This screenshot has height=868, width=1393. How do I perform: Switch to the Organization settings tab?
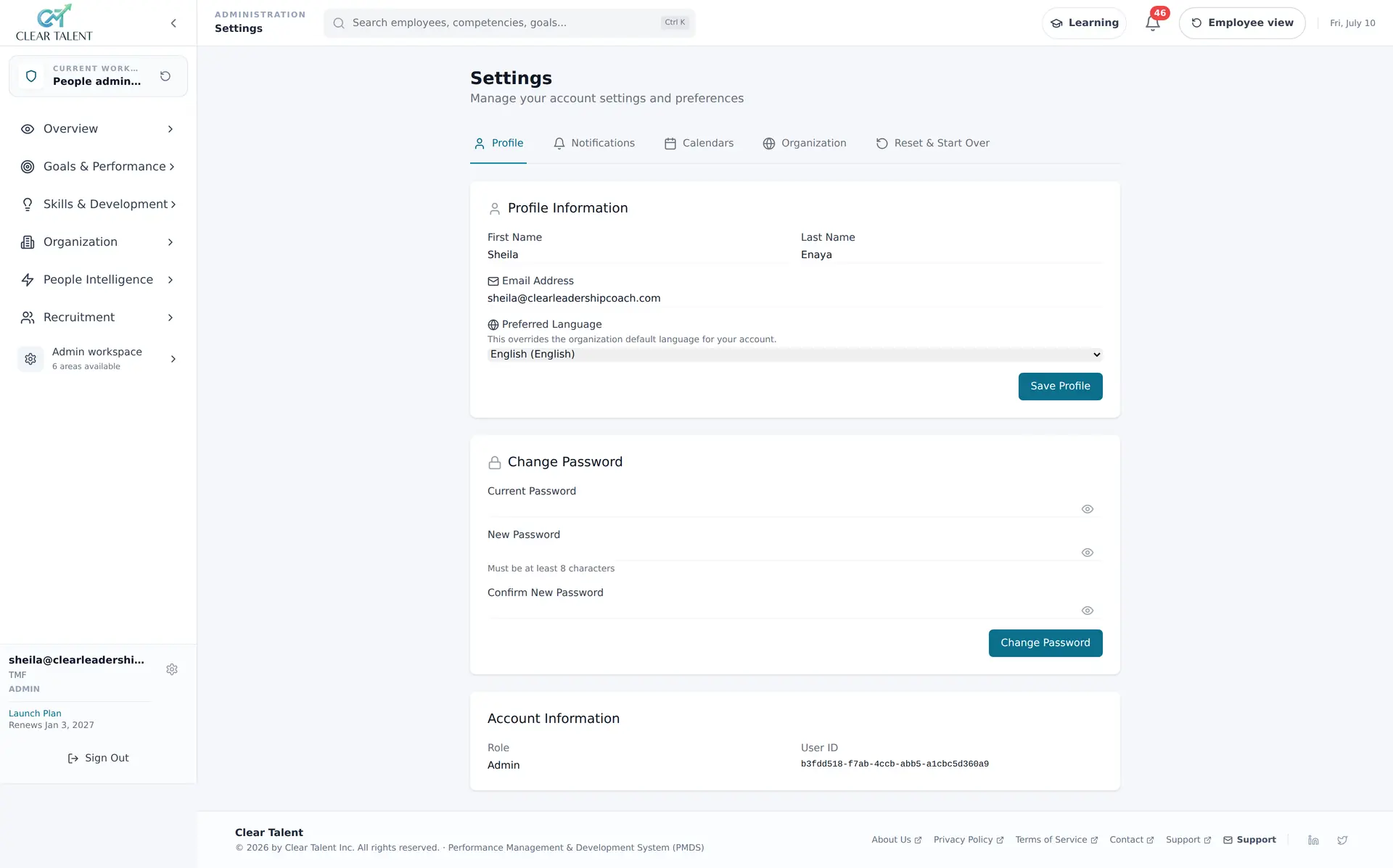point(805,144)
